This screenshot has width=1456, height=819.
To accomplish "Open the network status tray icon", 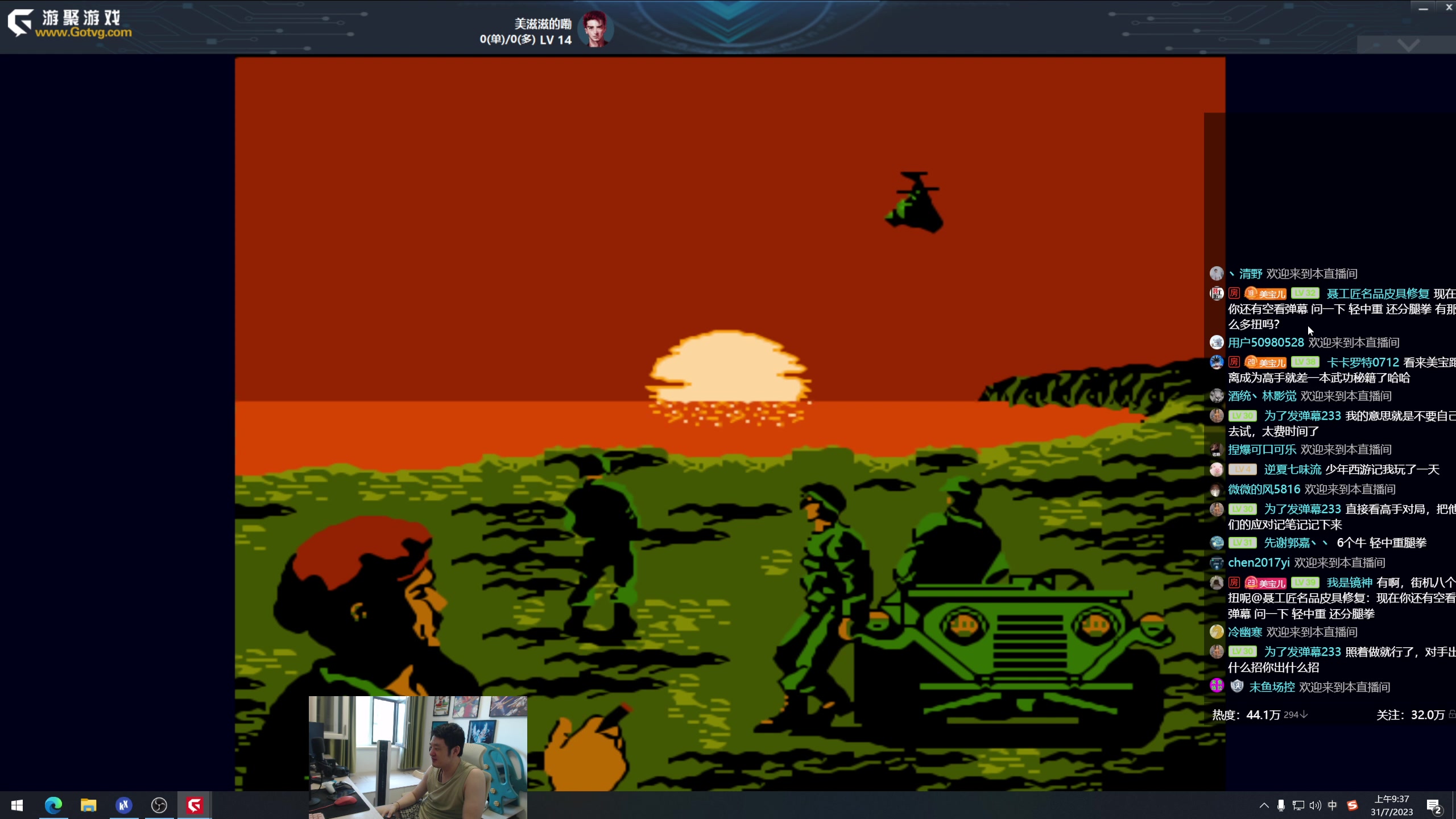I will coord(1298,805).
